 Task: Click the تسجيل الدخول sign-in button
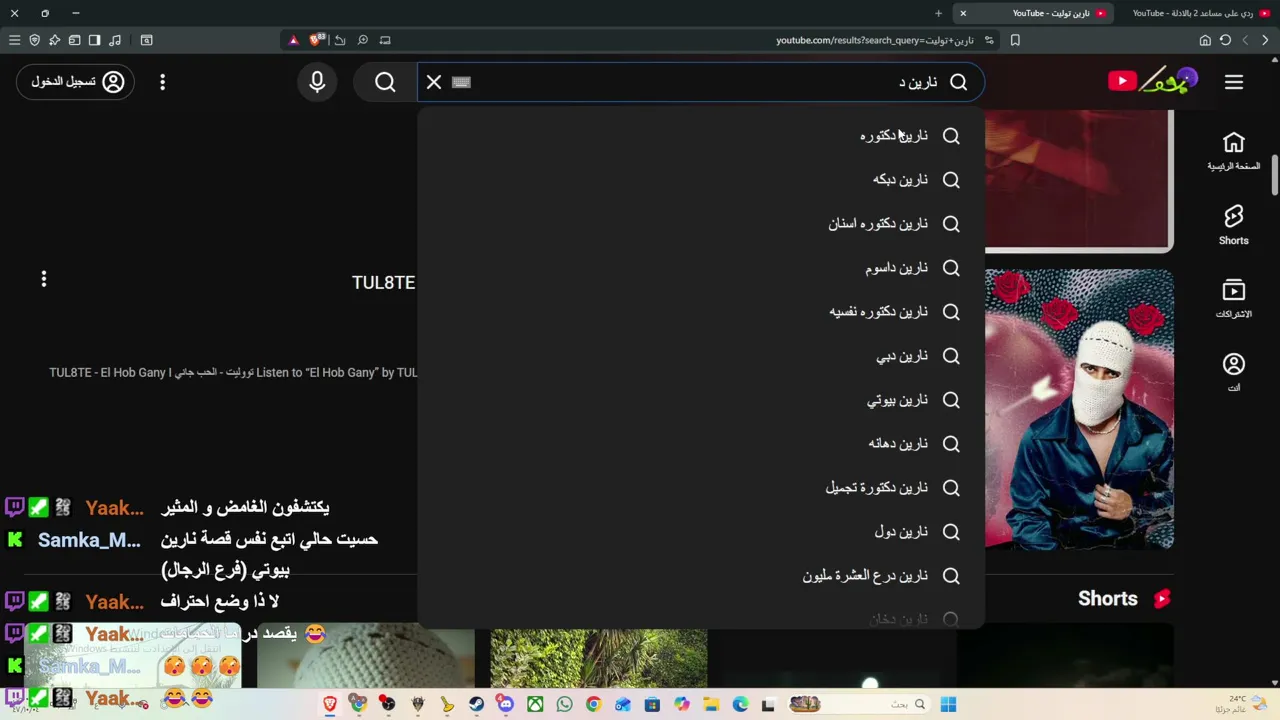pos(75,82)
